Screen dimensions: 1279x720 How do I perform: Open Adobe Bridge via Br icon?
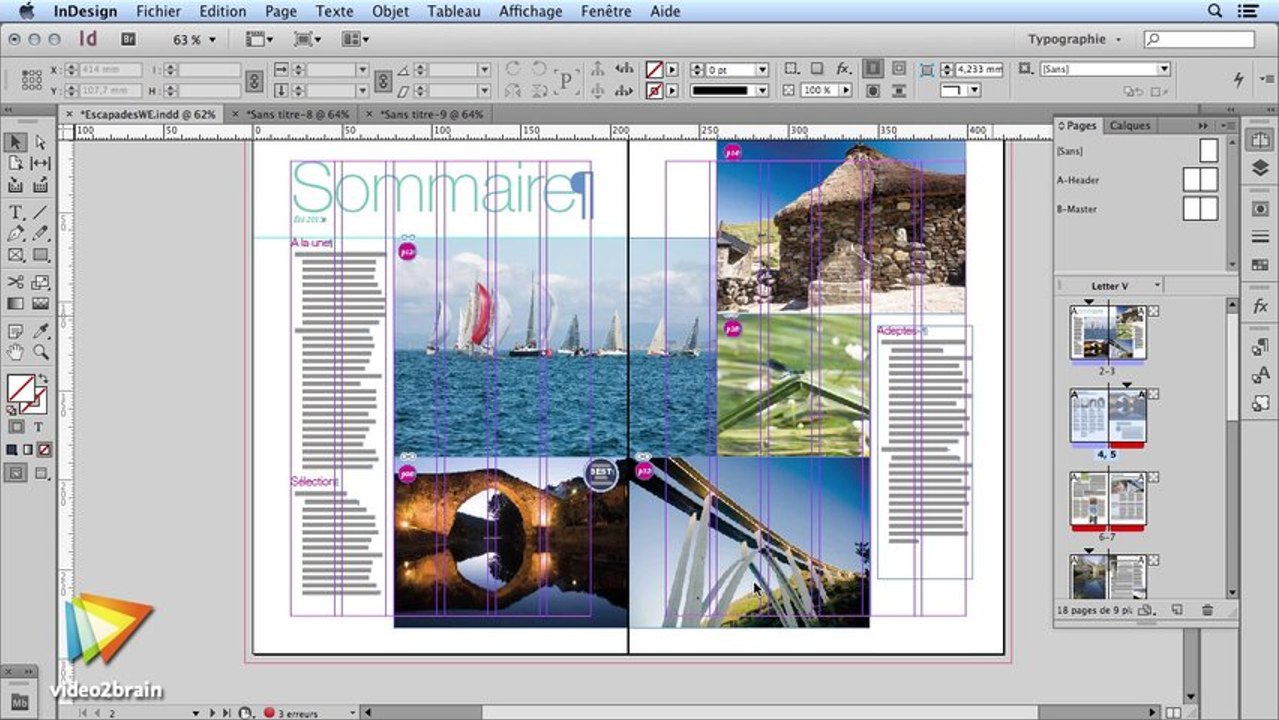[128, 39]
